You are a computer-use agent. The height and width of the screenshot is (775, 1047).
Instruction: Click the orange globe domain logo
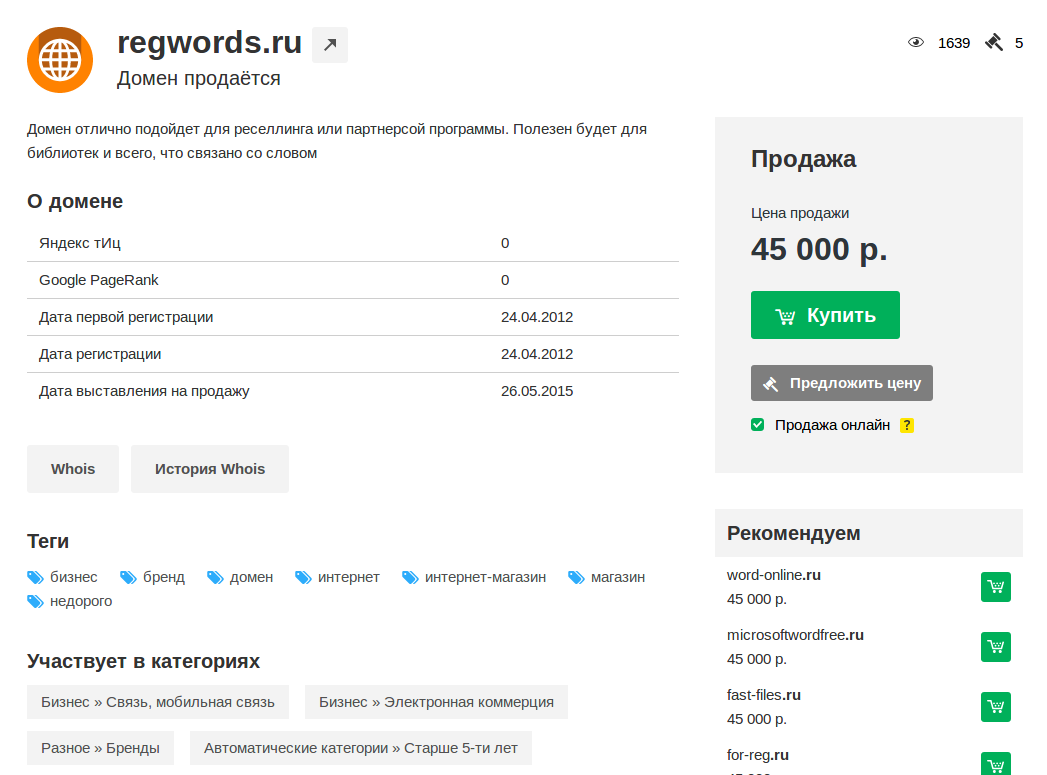click(x=60, y=60)
